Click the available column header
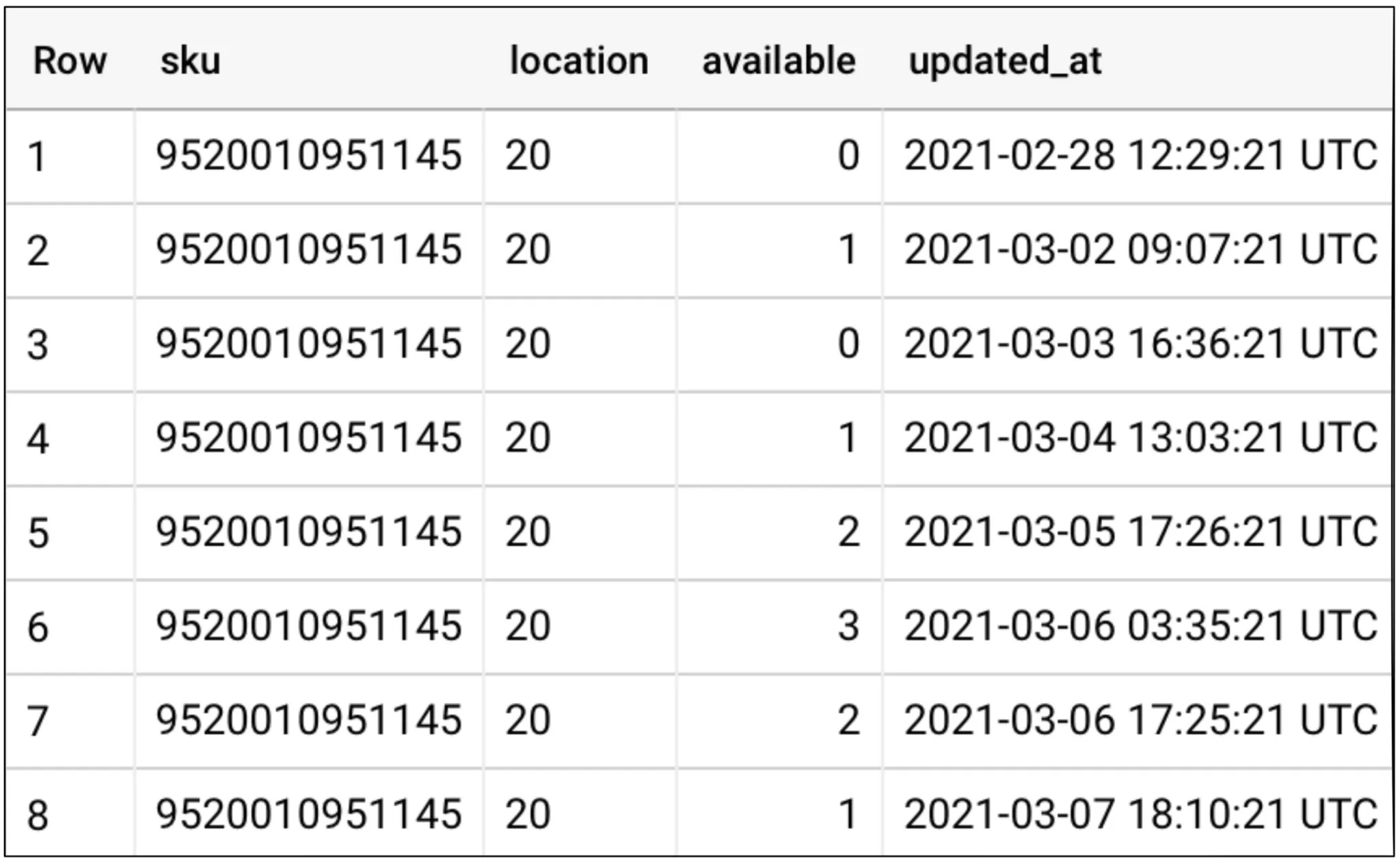This screenshot has width=1400, height=863. click(x=779, y=61)
